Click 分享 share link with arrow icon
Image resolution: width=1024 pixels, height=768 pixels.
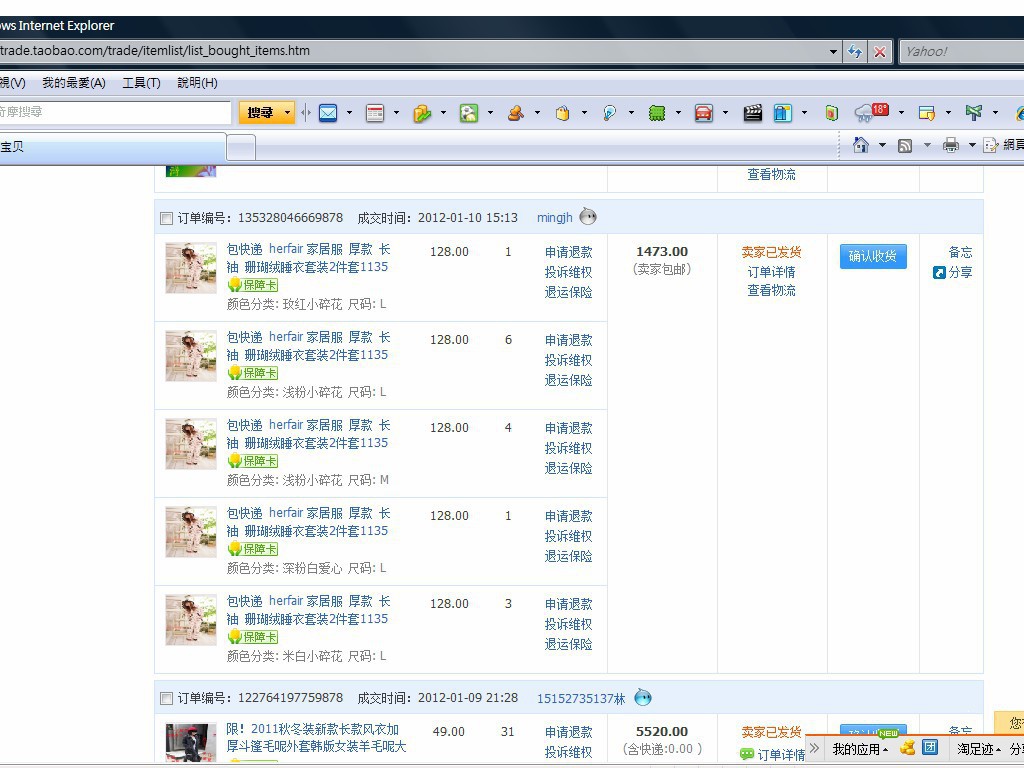click(953, 272)
